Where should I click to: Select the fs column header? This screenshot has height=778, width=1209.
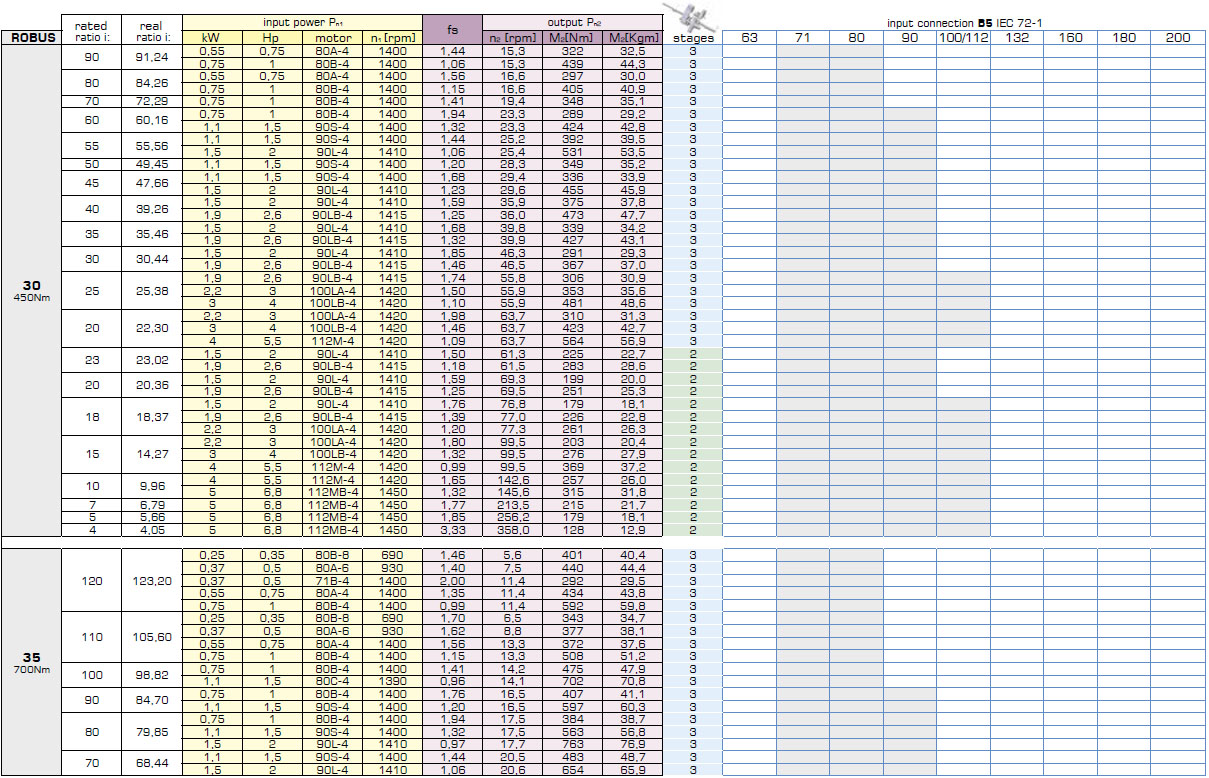(x=453, y=29)
